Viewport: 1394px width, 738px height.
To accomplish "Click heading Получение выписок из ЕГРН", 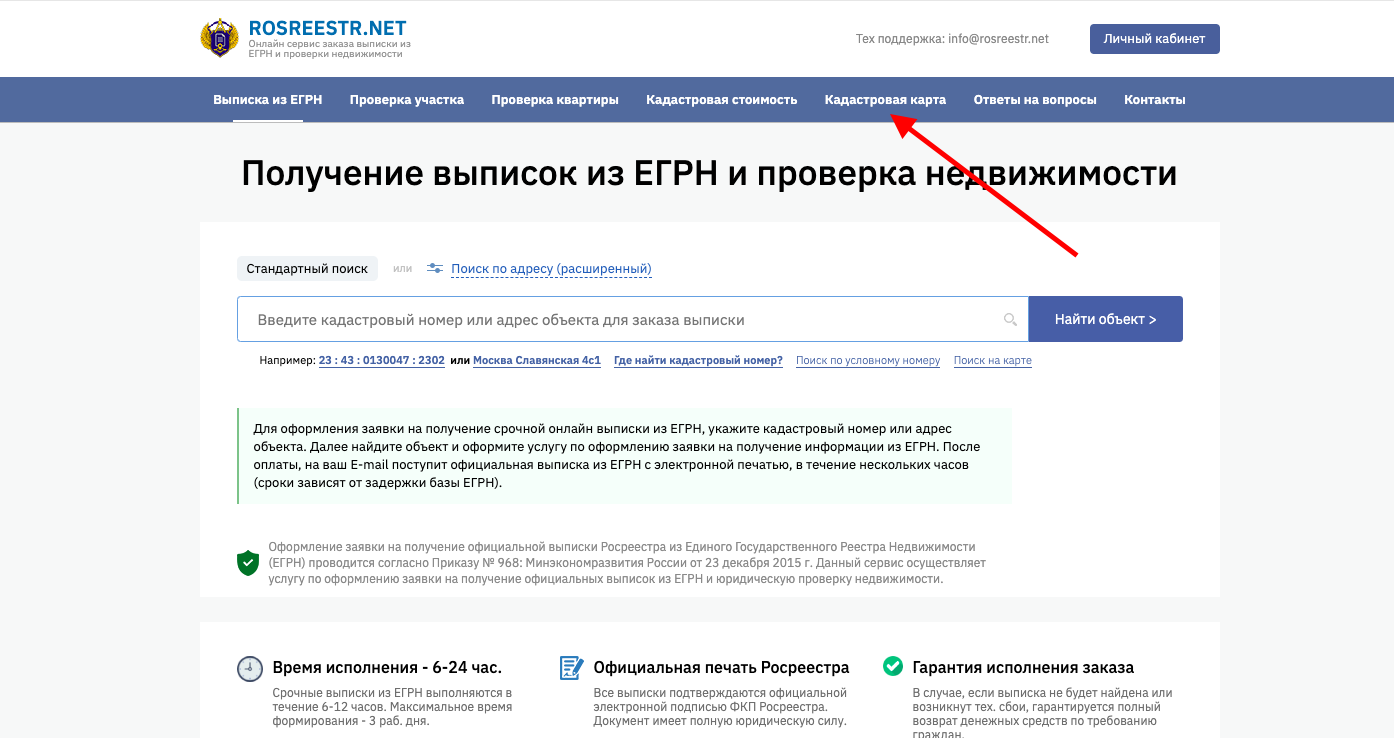I will pos(709,173).
